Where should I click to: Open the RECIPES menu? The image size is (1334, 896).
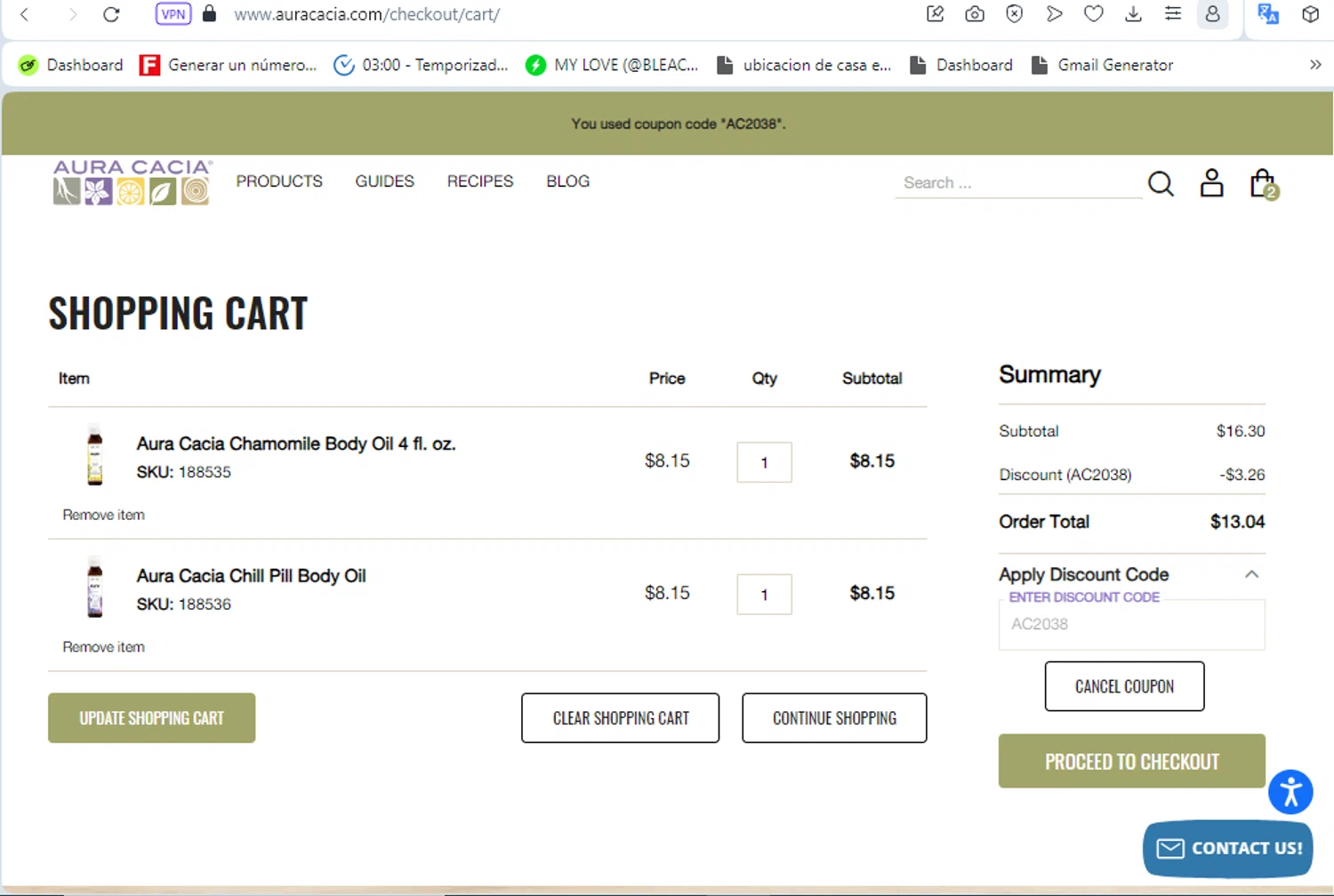[480, 181]
